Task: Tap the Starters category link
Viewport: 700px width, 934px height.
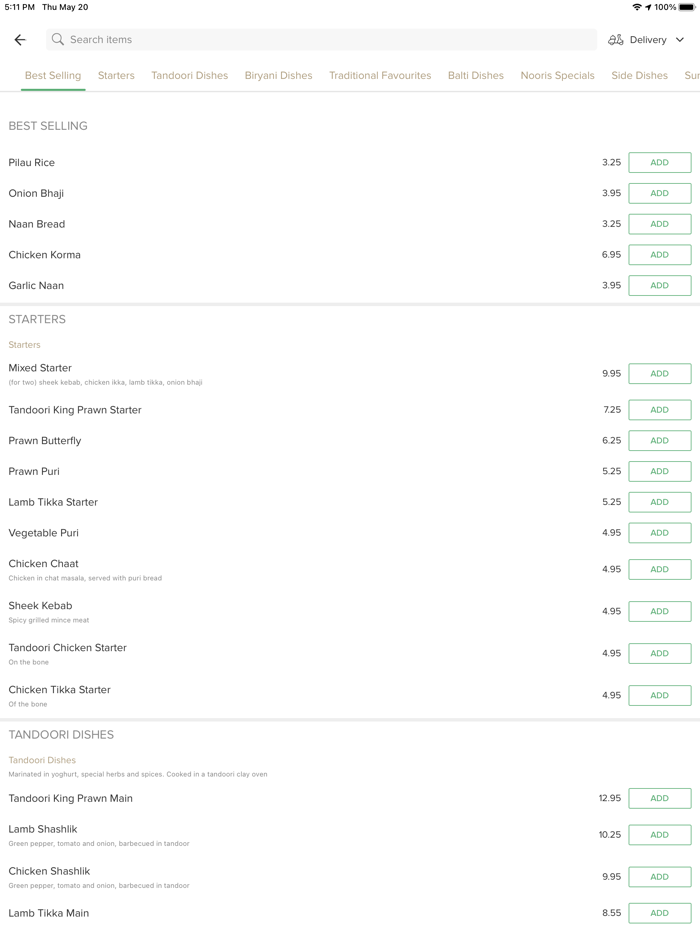Action: [x=25, y=345]
